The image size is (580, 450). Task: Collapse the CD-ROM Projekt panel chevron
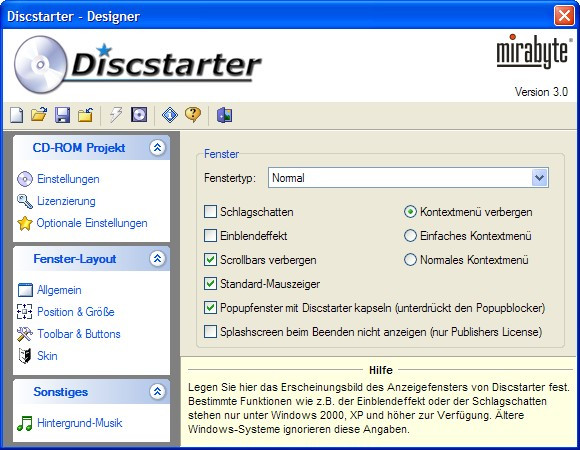[x=158, y=148]
